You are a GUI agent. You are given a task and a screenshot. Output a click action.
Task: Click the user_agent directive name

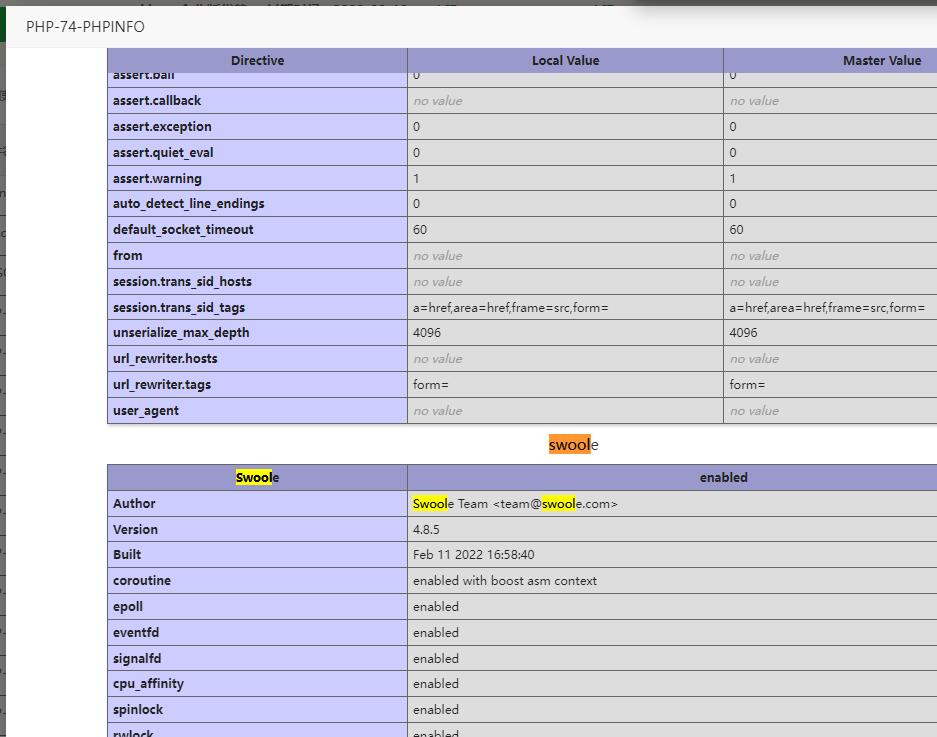coord(146,411)
